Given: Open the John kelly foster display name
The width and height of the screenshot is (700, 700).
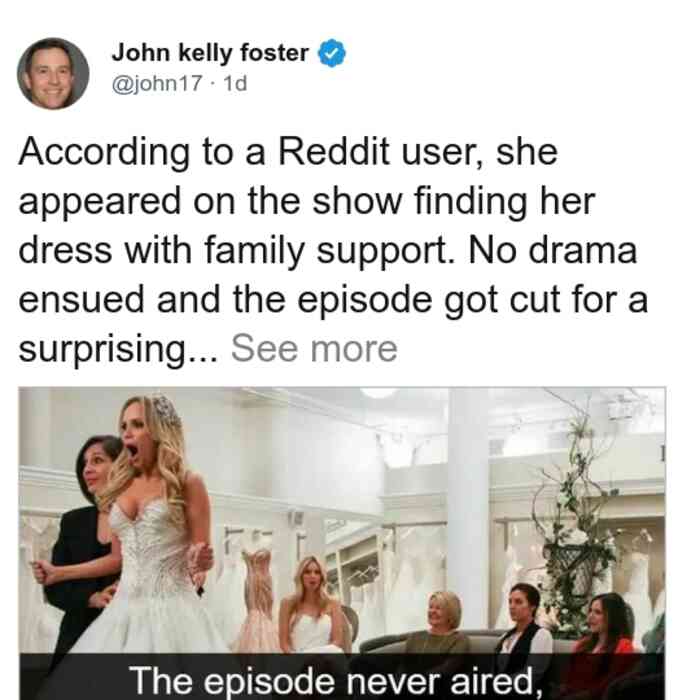Looking at the screenshot, I should [x=210, y=53].
